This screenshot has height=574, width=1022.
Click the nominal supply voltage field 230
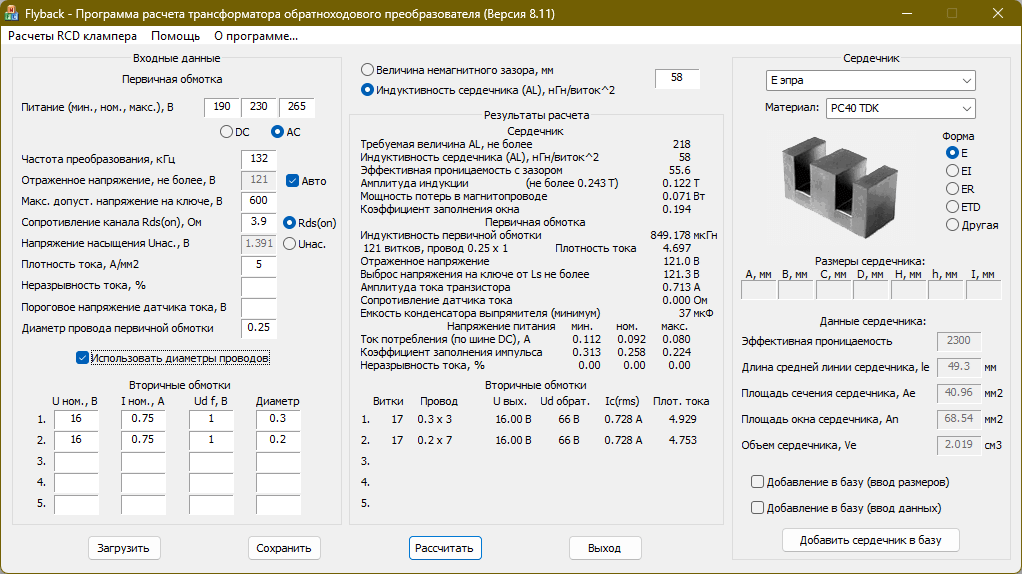coord(259,108)
